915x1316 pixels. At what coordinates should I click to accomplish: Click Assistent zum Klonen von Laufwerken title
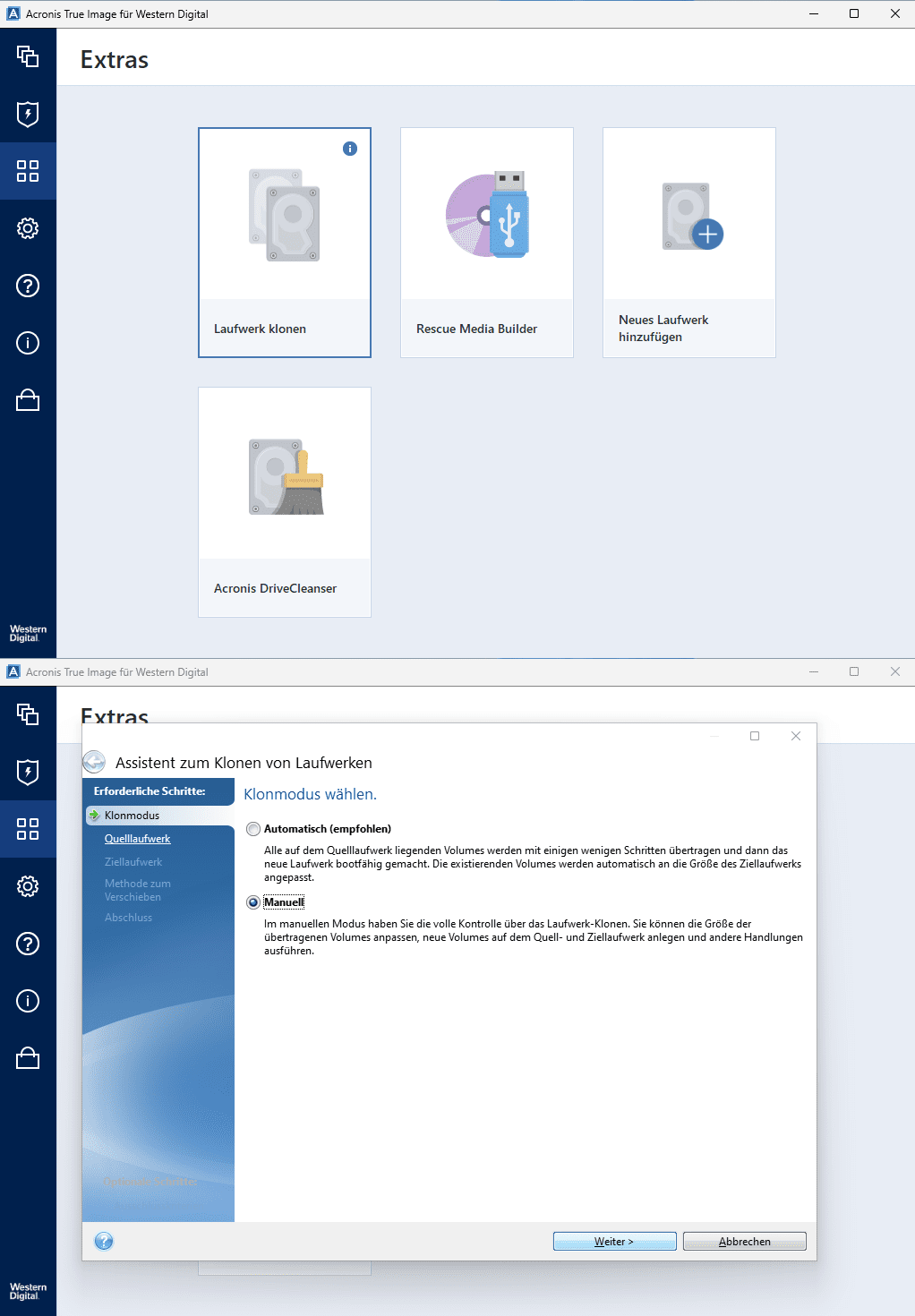point(244,763)
